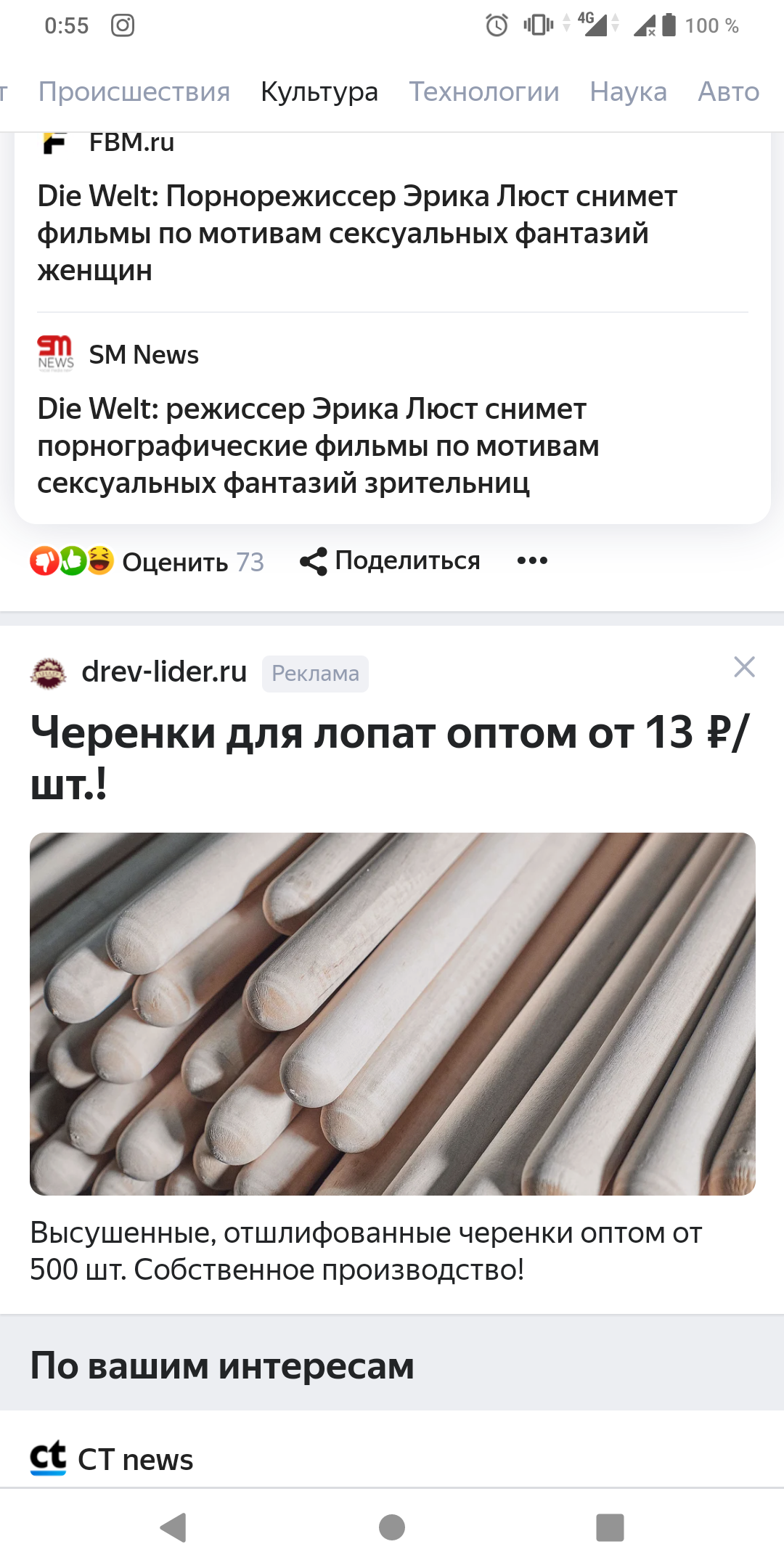Tap the share icon next to Поделиться
The image size is (784, 1568).
(314, 561)
